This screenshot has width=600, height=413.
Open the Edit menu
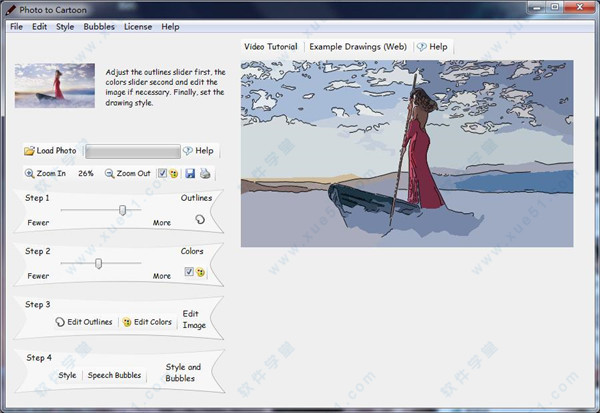(39, 27)
